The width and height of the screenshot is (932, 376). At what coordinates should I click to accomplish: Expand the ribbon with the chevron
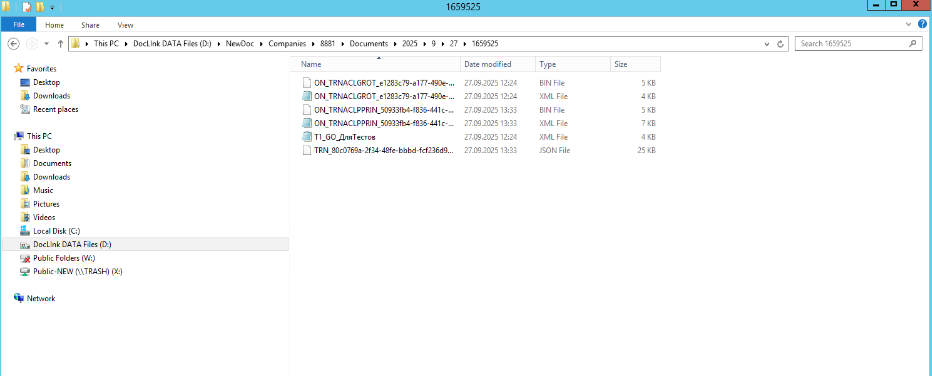tap(908, 24)
